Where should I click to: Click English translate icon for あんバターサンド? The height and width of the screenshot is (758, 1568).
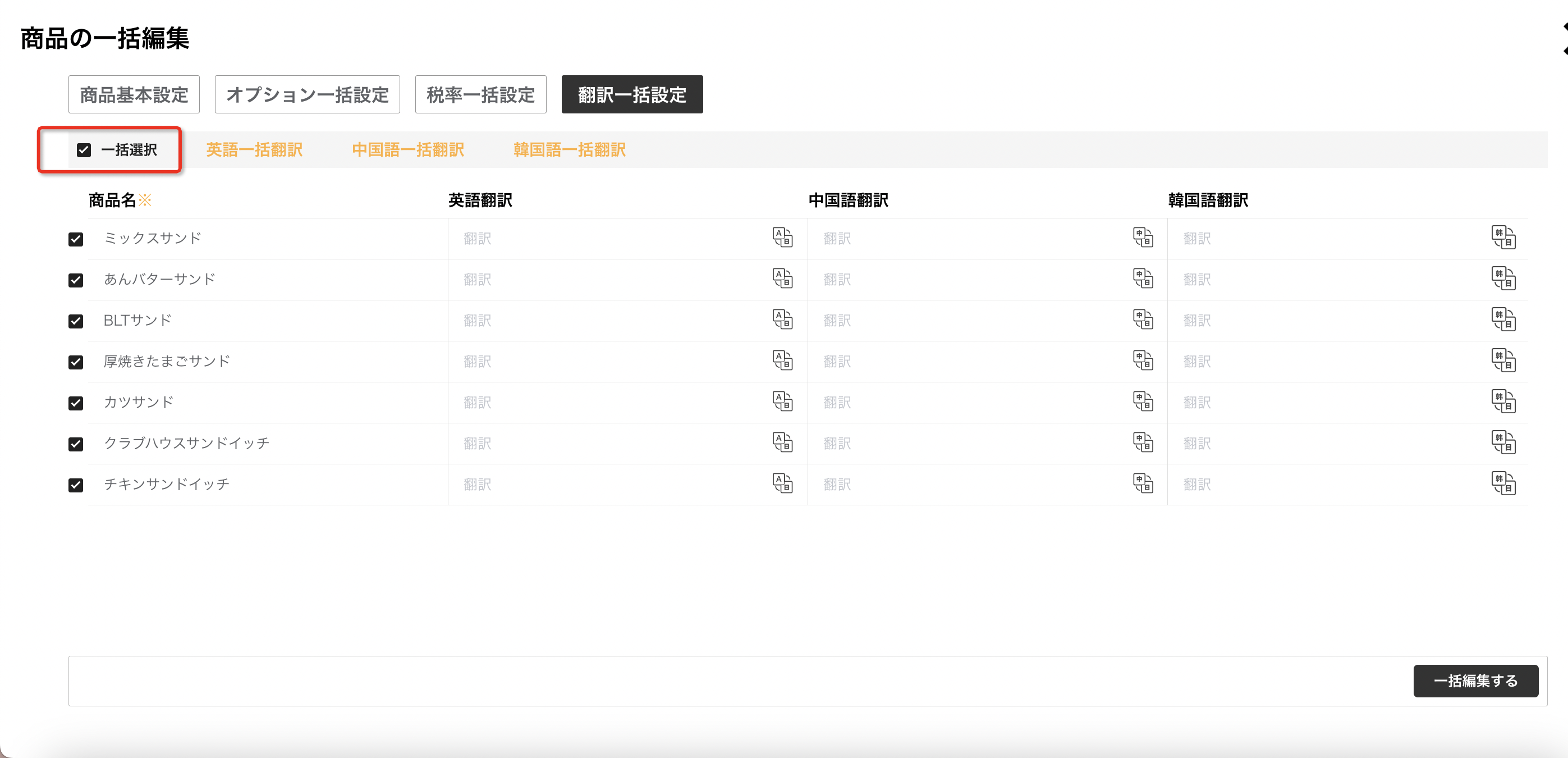point(782,278)
